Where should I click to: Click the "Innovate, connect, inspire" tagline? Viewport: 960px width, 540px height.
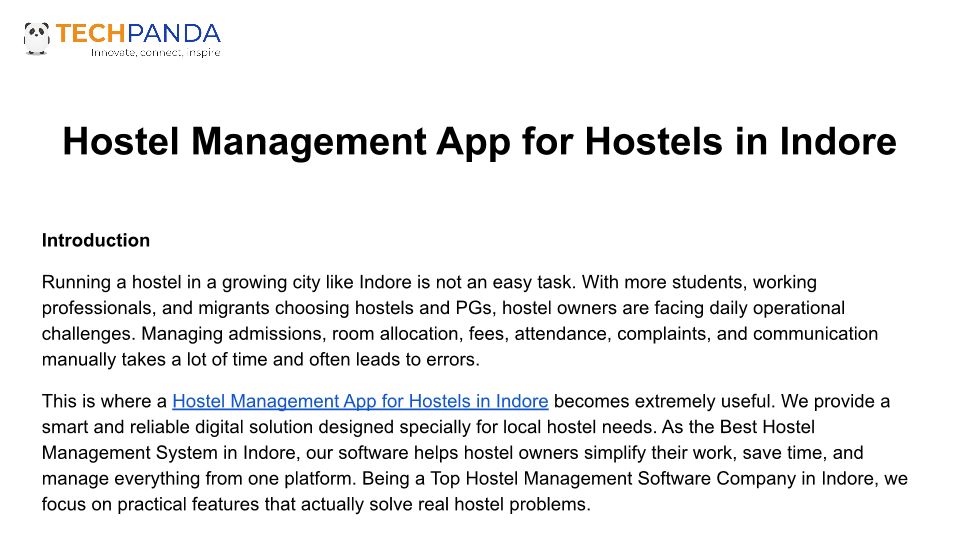[155, 52]
